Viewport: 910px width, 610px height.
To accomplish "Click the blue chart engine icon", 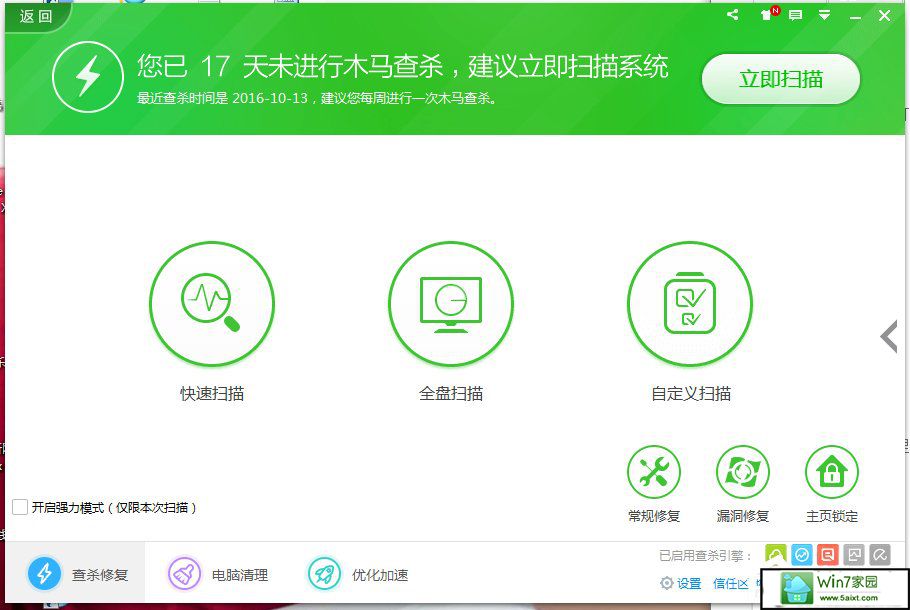I will (x=802, y=555).
